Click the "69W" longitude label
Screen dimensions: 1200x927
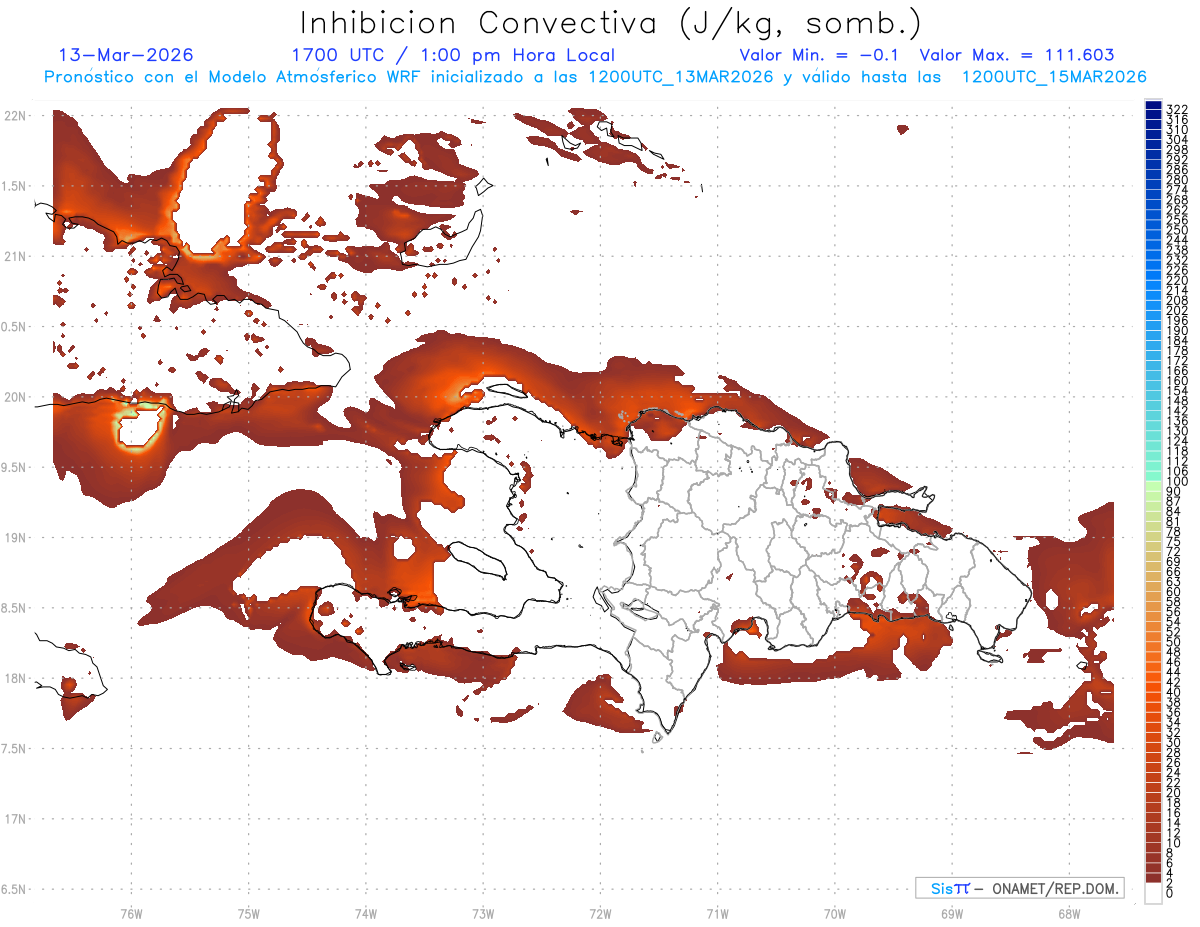point(951,913)
